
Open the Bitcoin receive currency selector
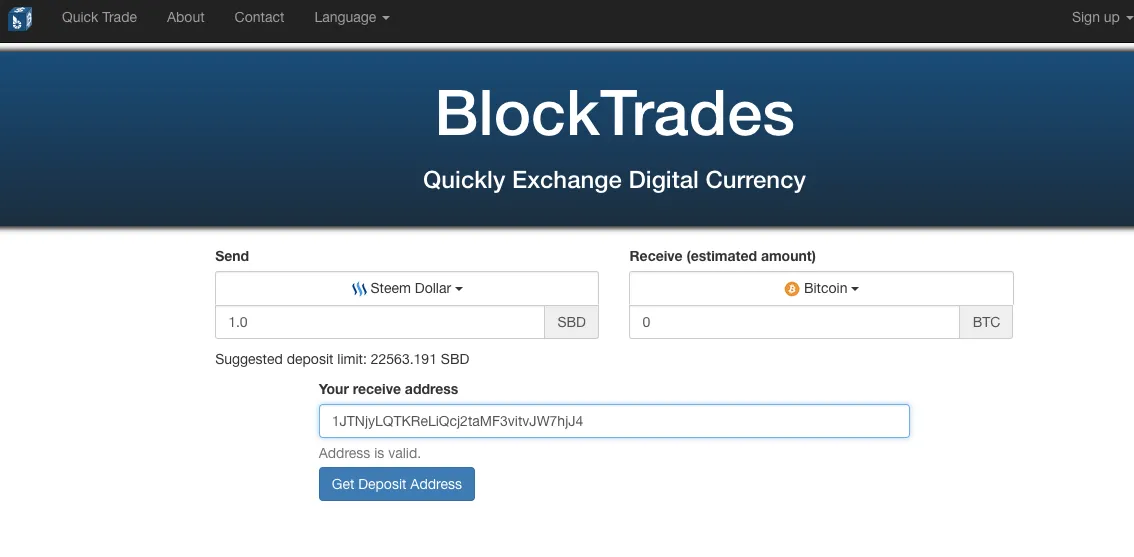821,288
